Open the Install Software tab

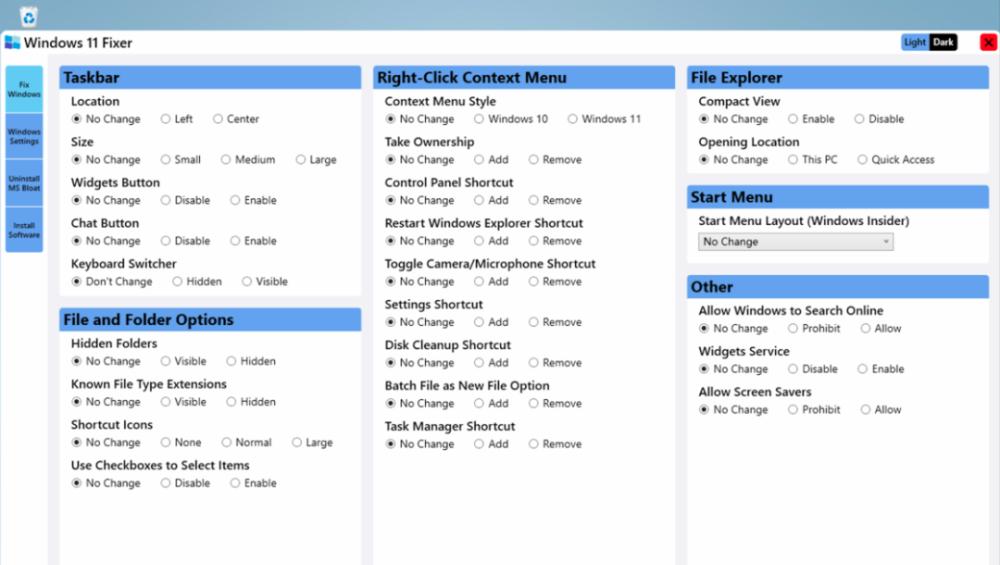(x=24, y=230)
